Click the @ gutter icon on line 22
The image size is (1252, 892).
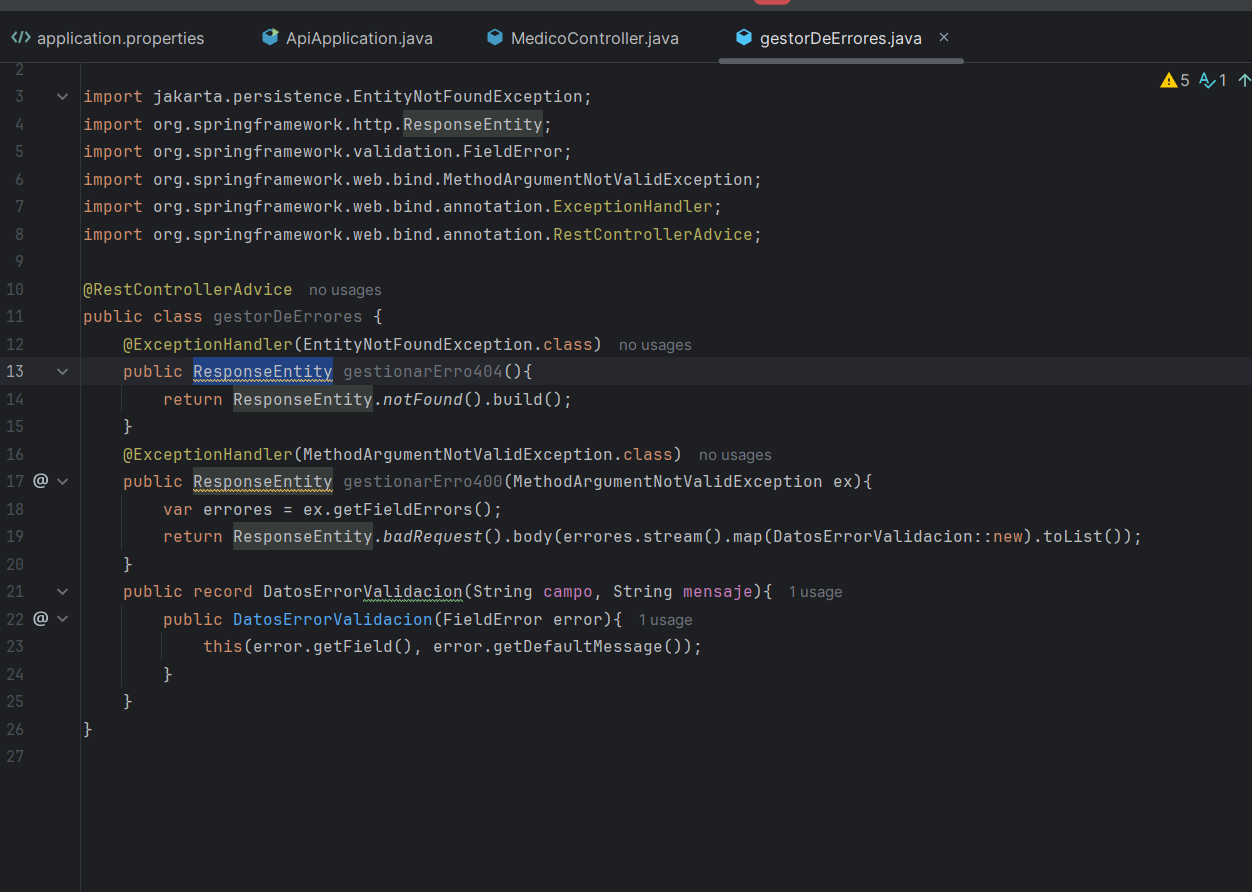click(x=41, y=618)
